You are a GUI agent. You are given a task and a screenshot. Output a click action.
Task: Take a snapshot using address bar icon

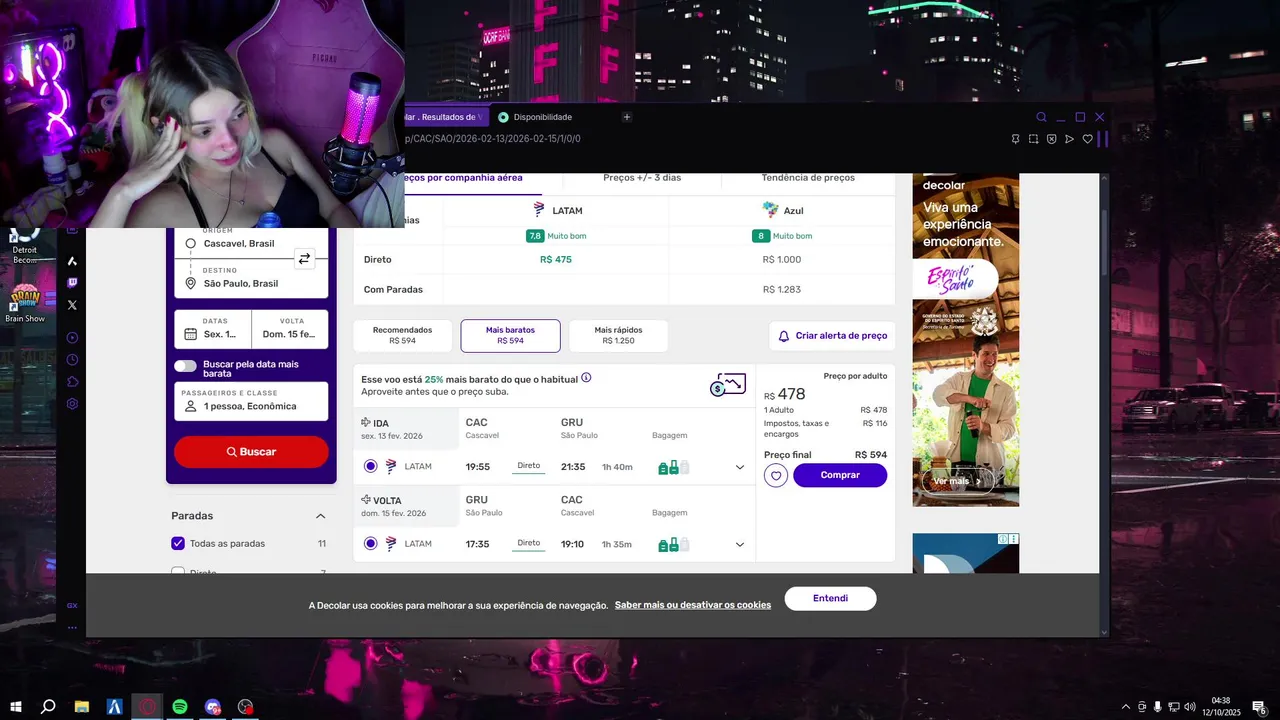(1033, 139)
